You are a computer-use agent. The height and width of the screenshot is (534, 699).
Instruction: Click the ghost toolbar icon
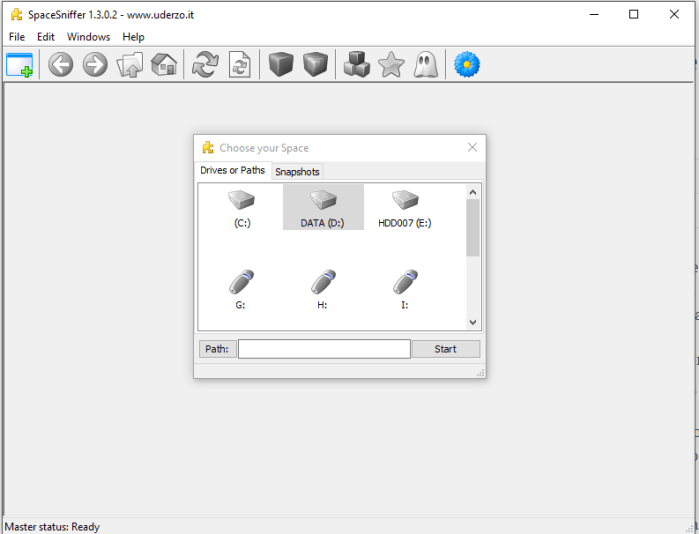pyautogui.click(x=426, y=65)
